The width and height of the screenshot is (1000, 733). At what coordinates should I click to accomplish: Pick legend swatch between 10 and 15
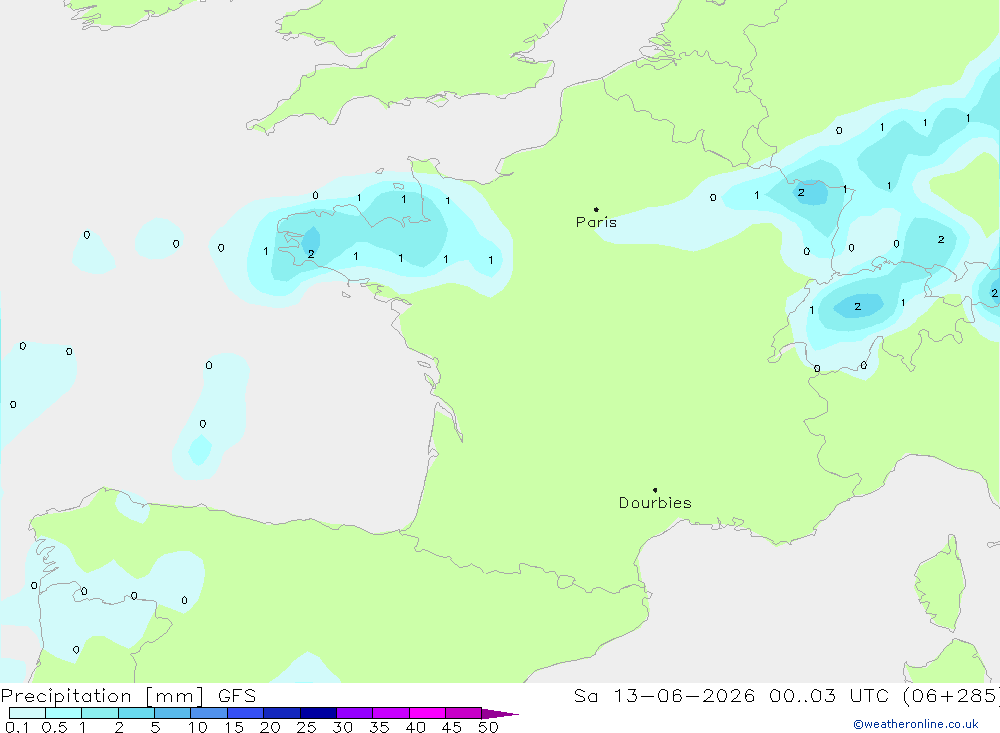[x=209, y=713]
